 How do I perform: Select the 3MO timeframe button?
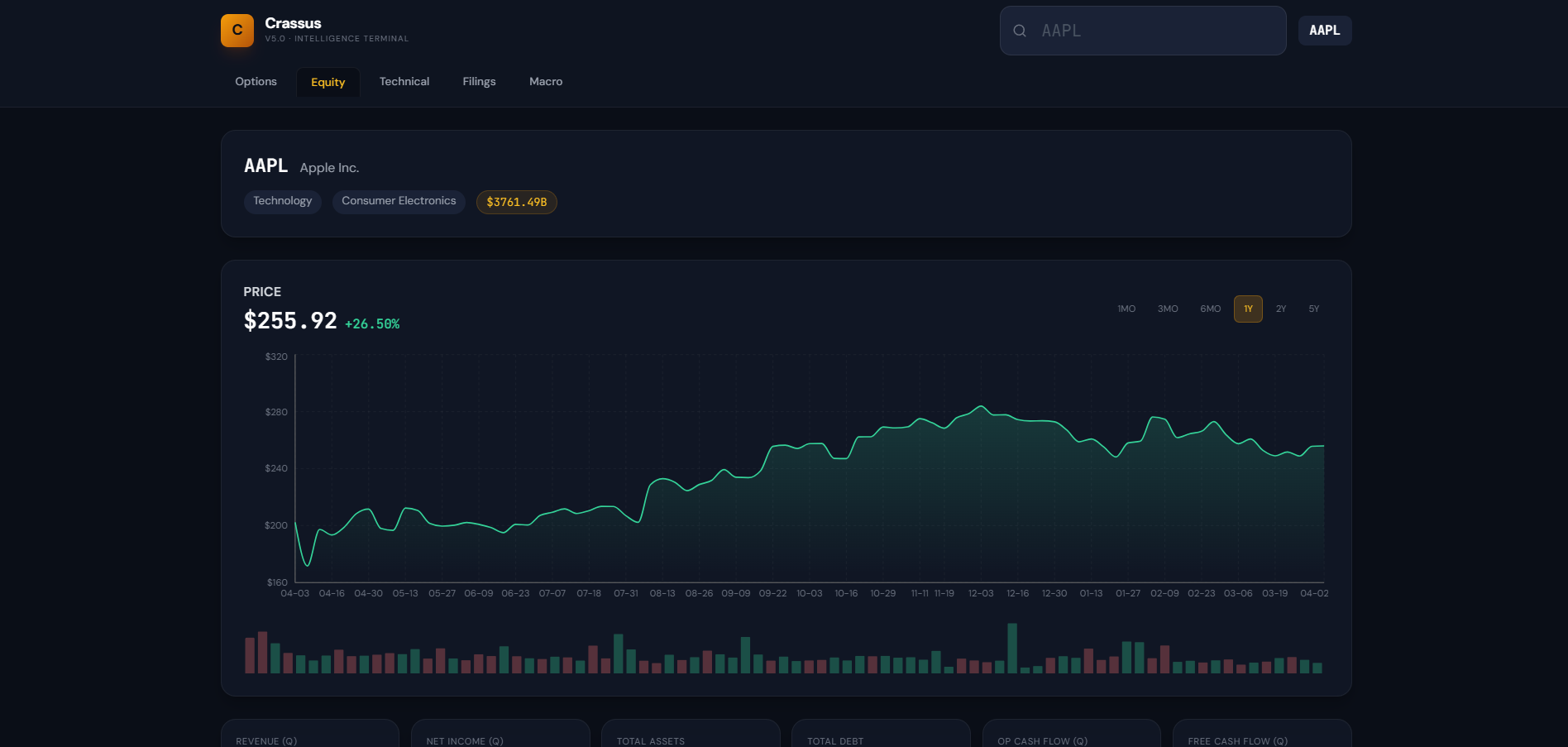pos(1168,309)
